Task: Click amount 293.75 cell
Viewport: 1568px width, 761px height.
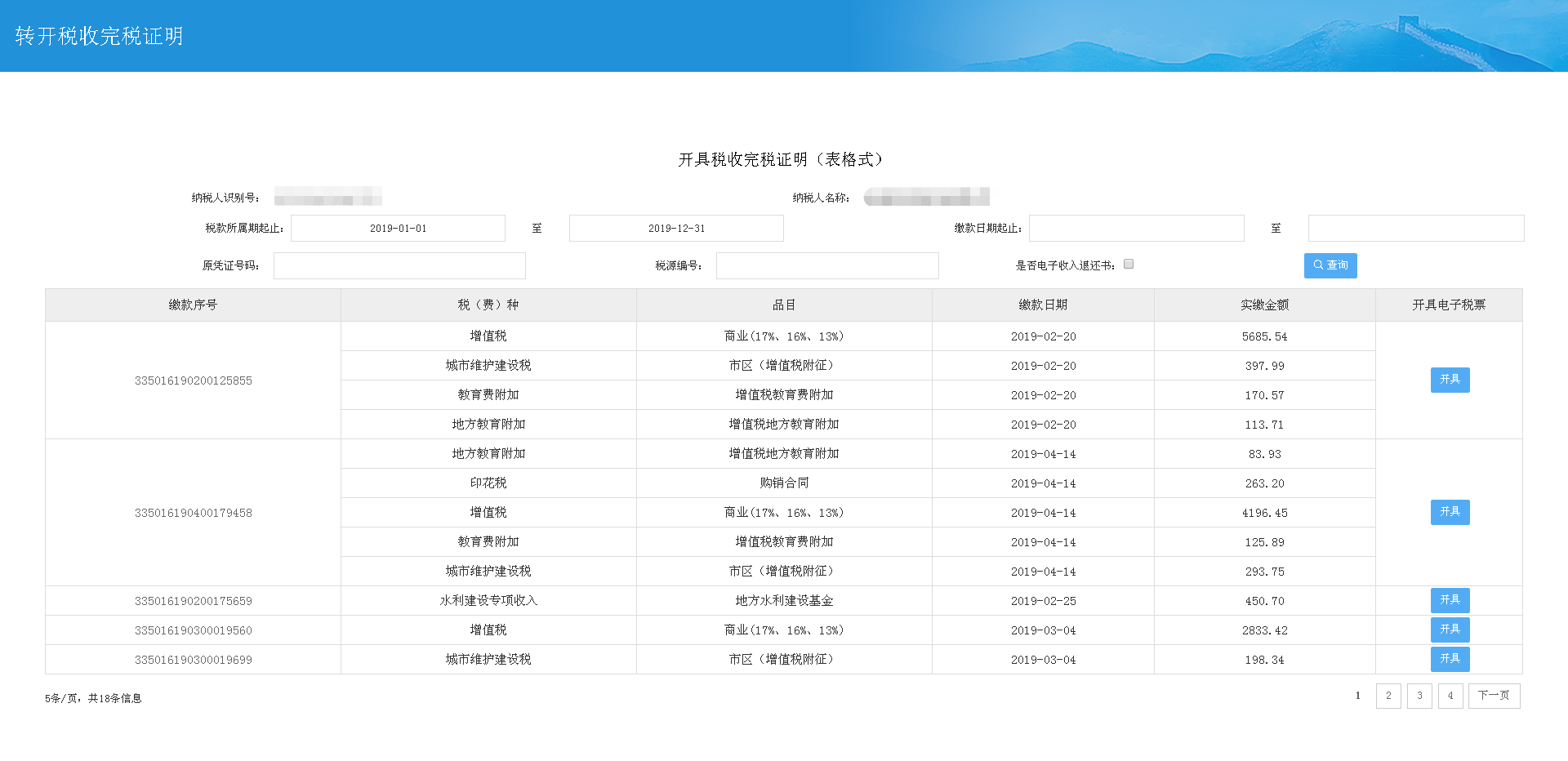Action: (1265, 572)
